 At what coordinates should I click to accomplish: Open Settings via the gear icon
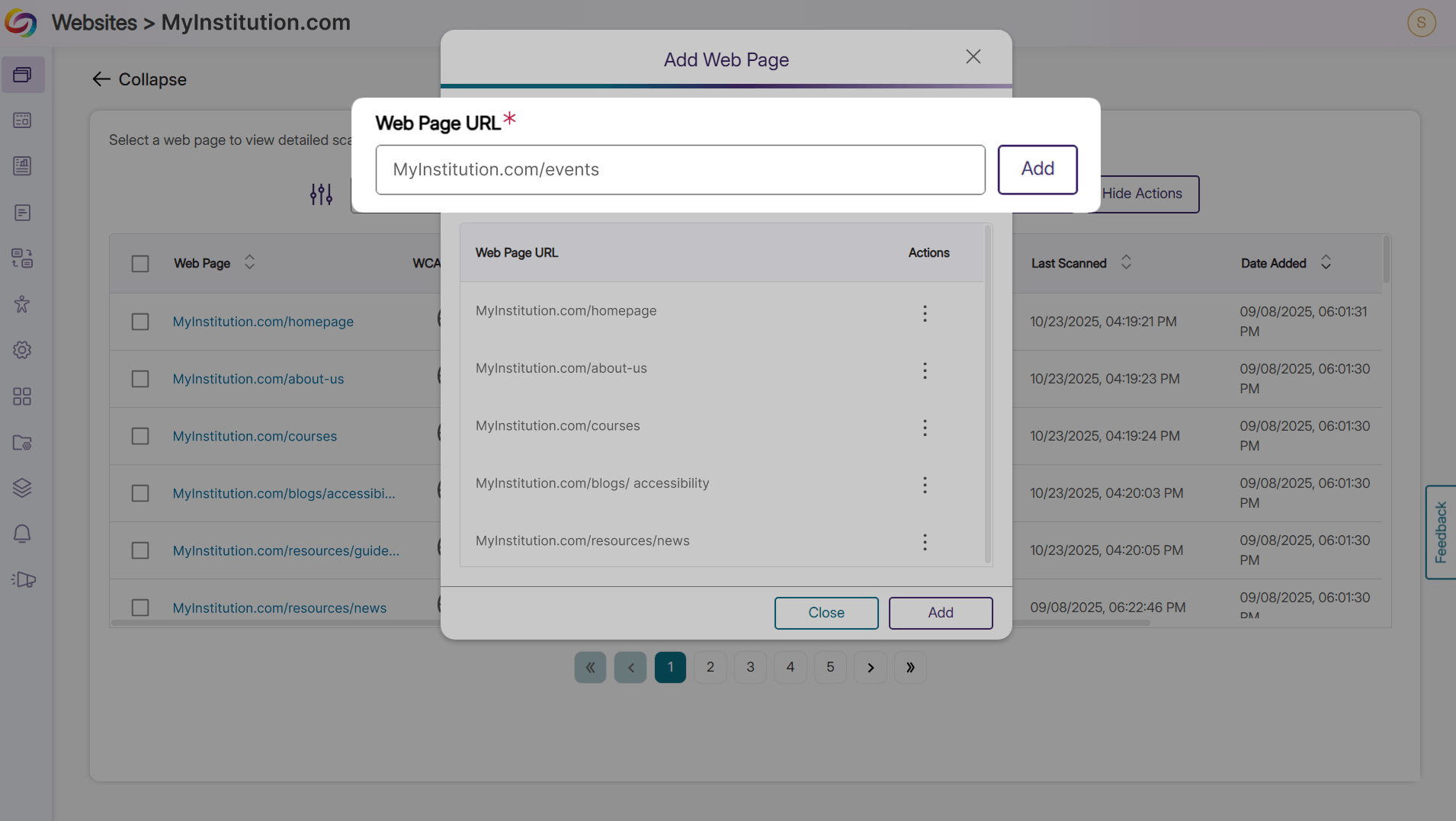pyautogui.click(x=23, y=350)
